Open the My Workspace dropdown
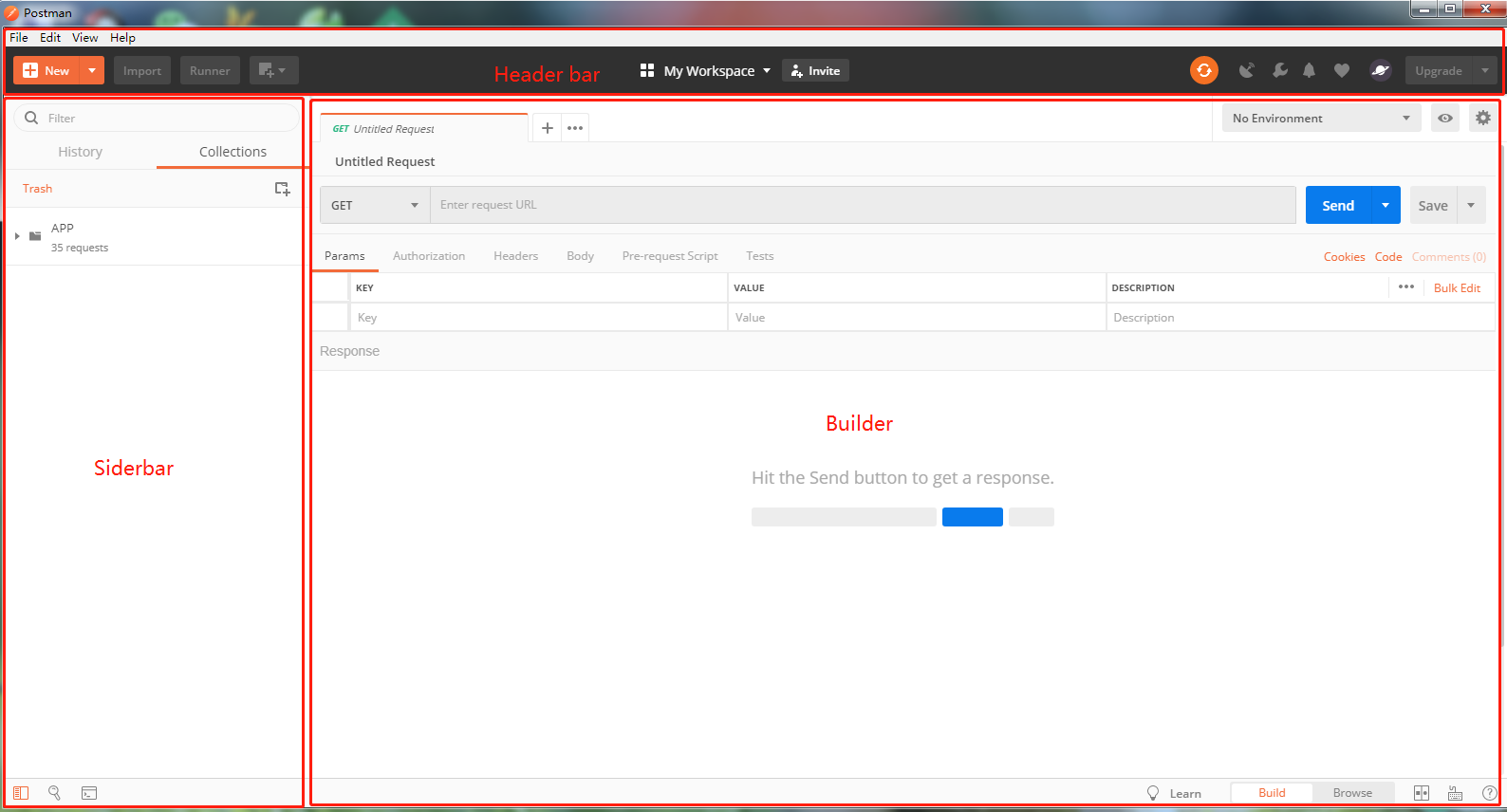The height and width of the screenshot is (812, 1507). tap(706, 70)
